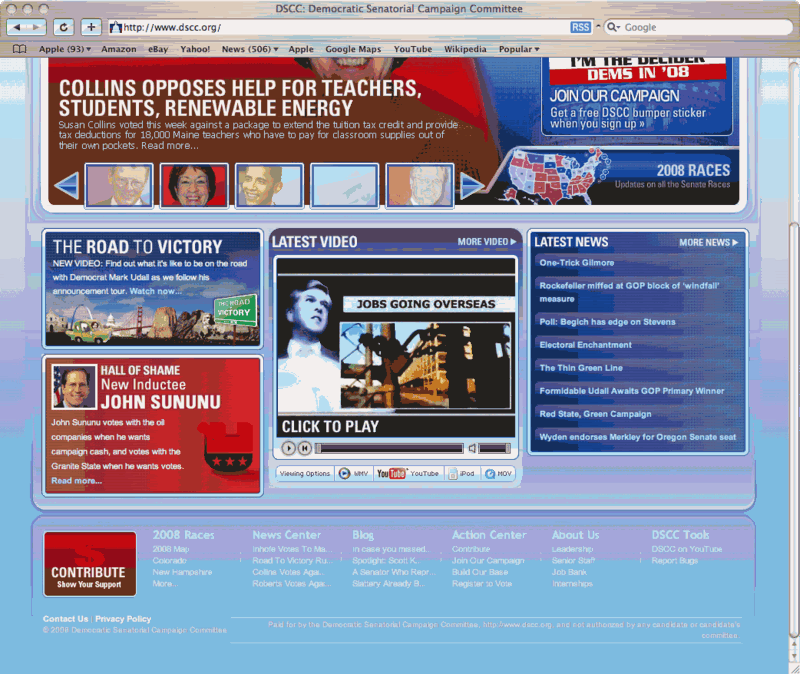Open DSCC on YouTube footer link
The width and height of the screenshot is (800, 674).
point(687,549)
